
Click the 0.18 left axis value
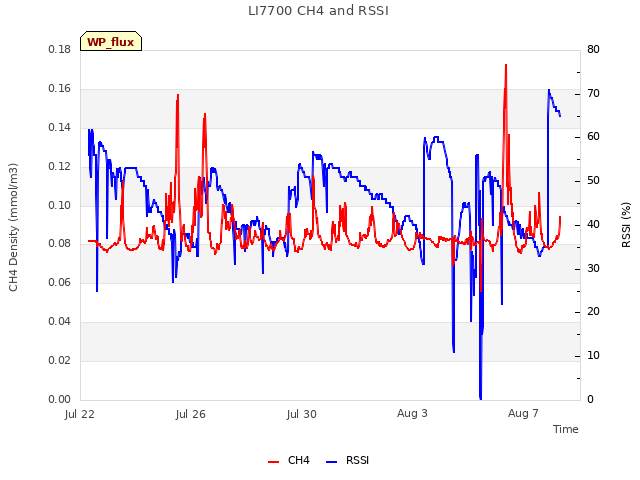pos(60,49)
